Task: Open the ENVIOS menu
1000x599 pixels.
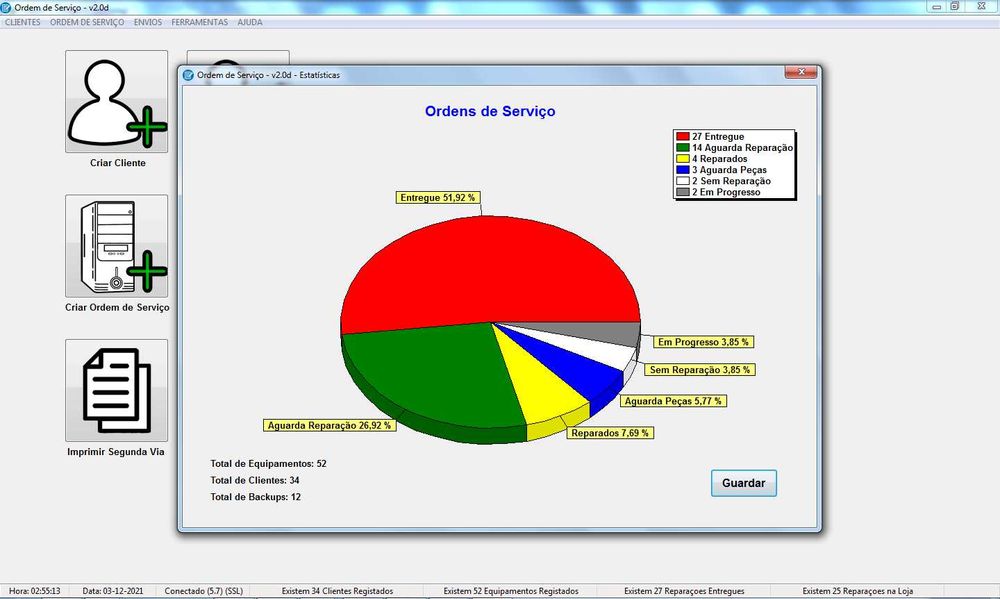Action: (x=148, y=22)
